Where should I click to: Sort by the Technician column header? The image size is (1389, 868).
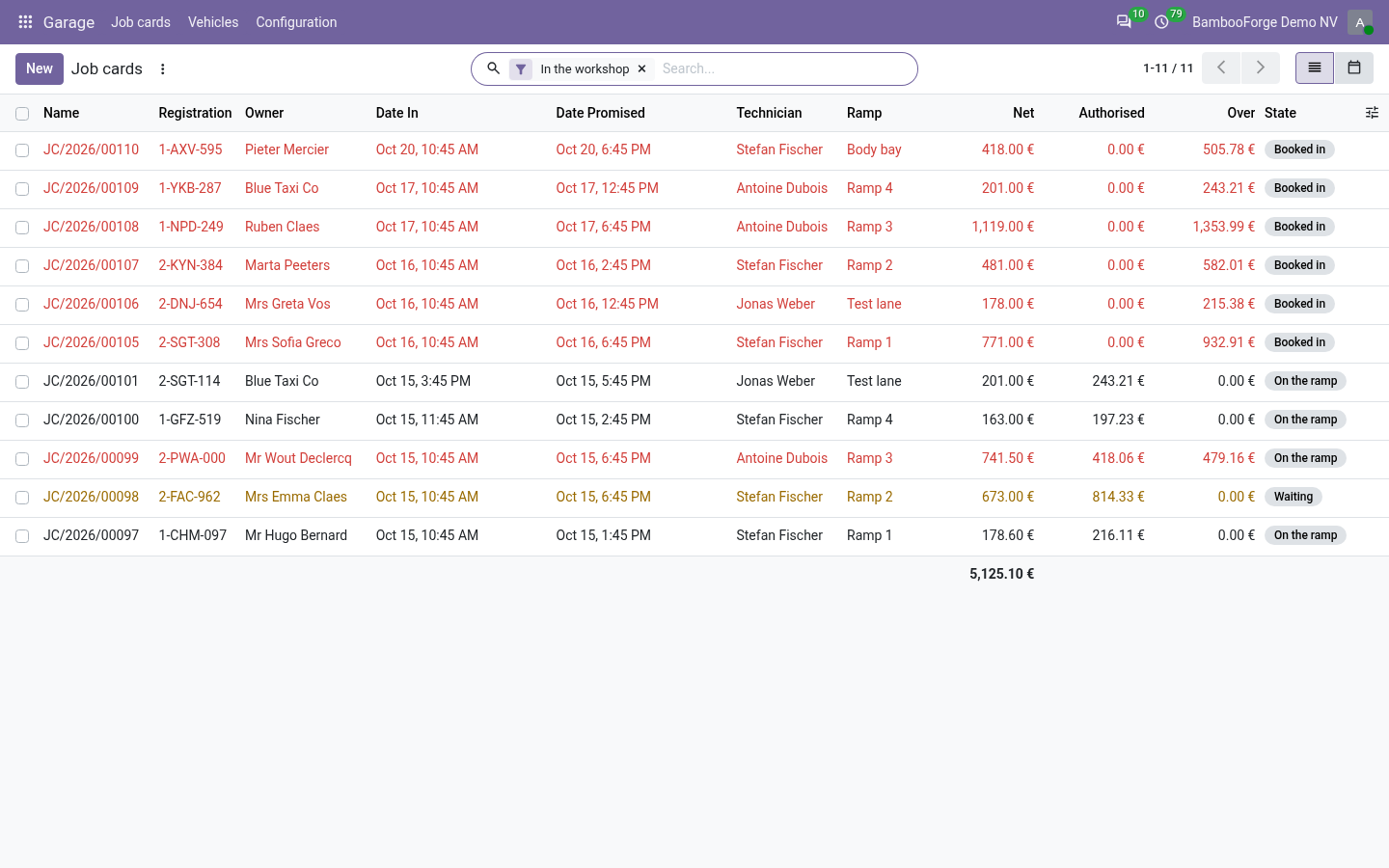769,113
